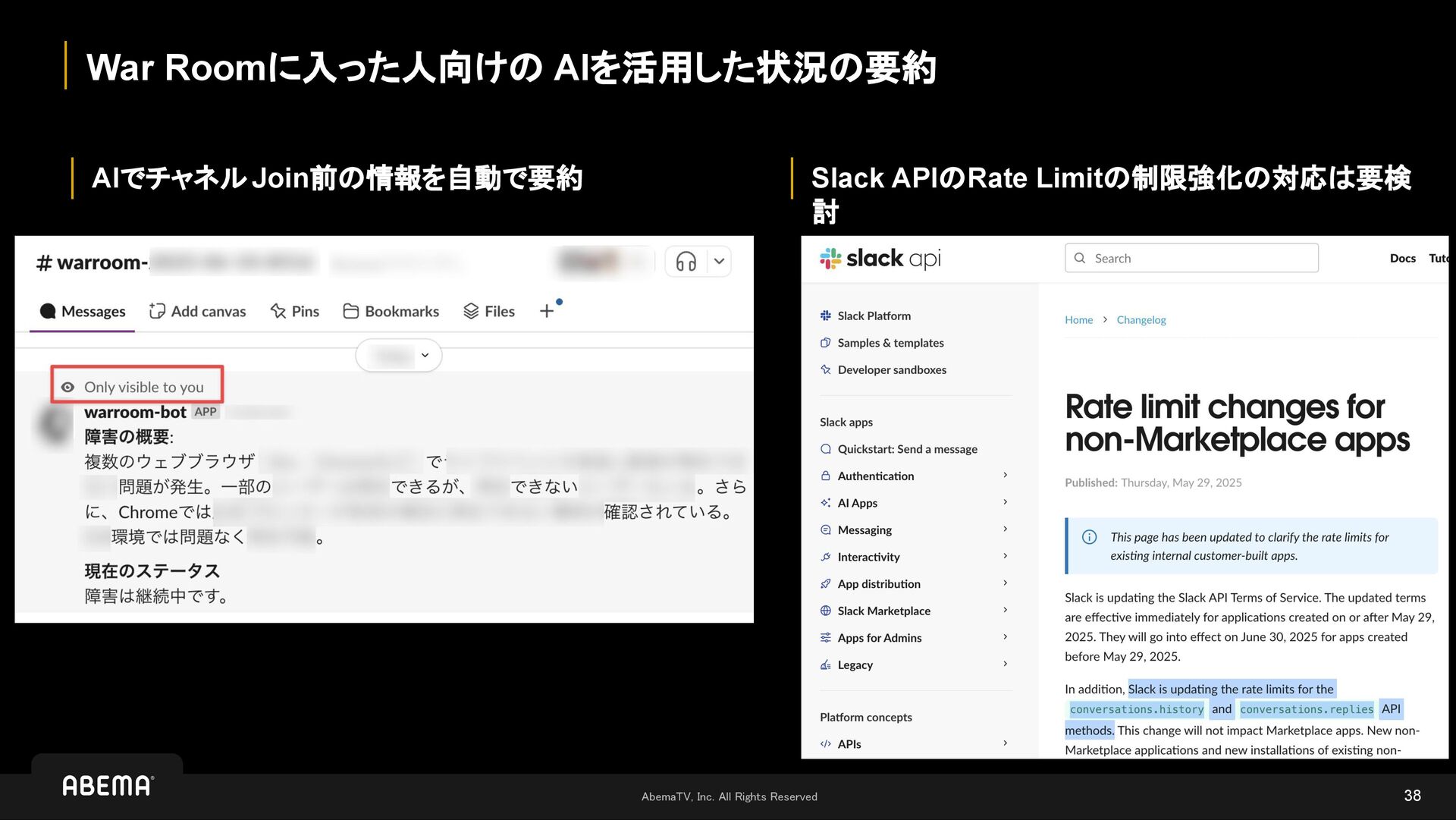Click the Pins pushpin icon

278,311
